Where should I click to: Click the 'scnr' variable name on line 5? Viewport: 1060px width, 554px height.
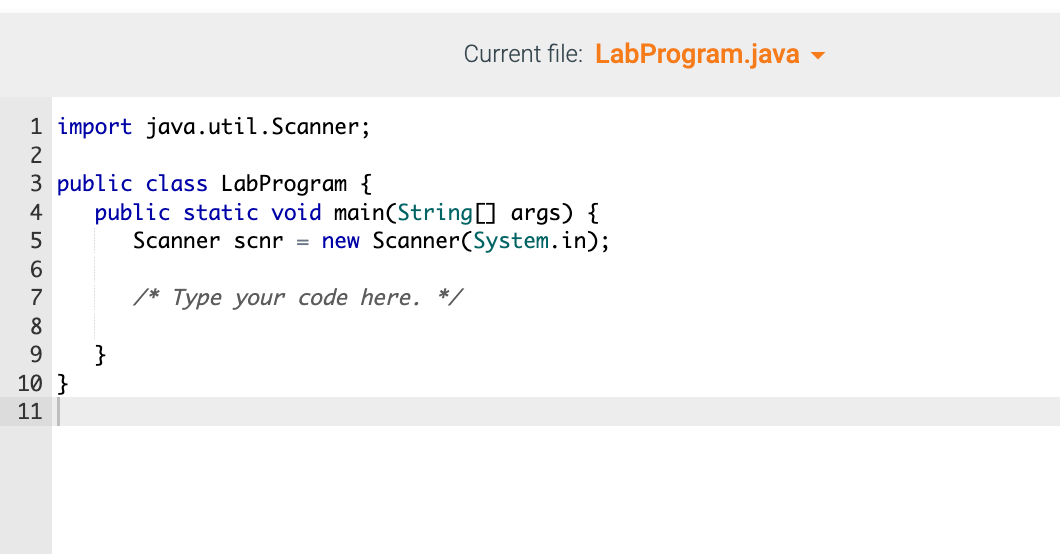pyautogui.click(x=258, y=241)
